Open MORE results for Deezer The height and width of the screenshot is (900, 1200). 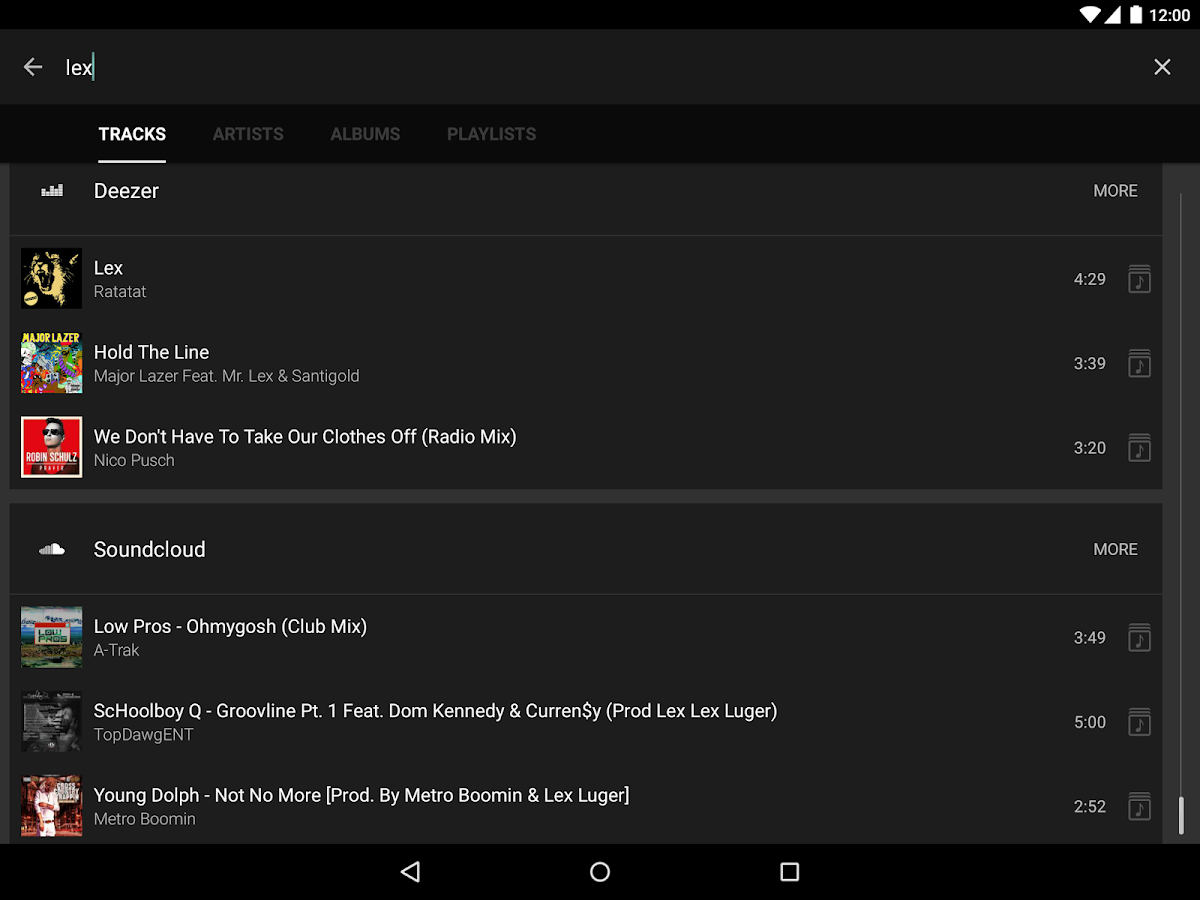coord(1115,191)
